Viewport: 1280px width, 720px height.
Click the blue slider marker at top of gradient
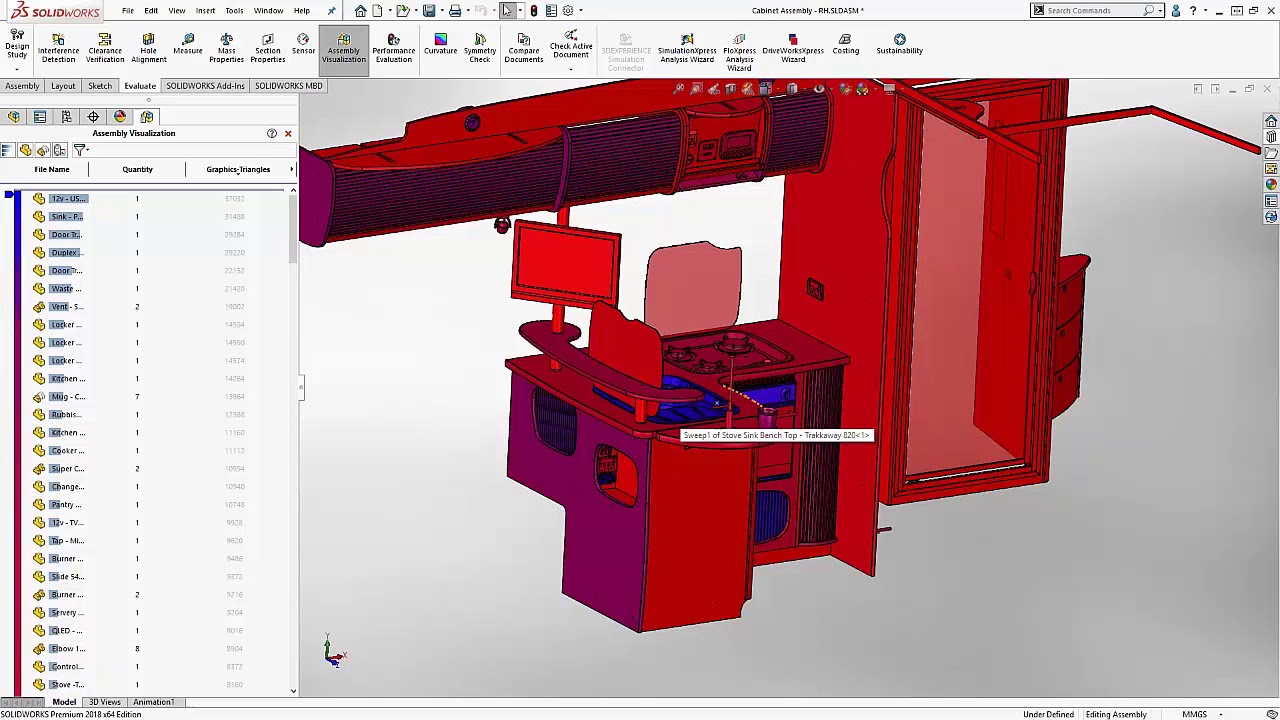(x=8, y=194)
